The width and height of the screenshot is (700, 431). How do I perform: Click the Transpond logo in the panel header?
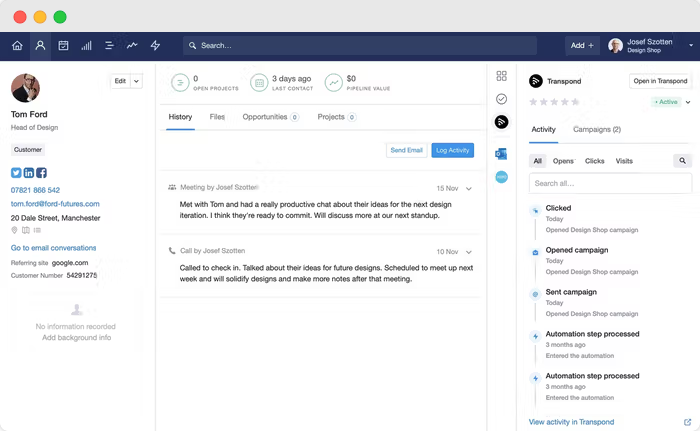tap(536, 81)
